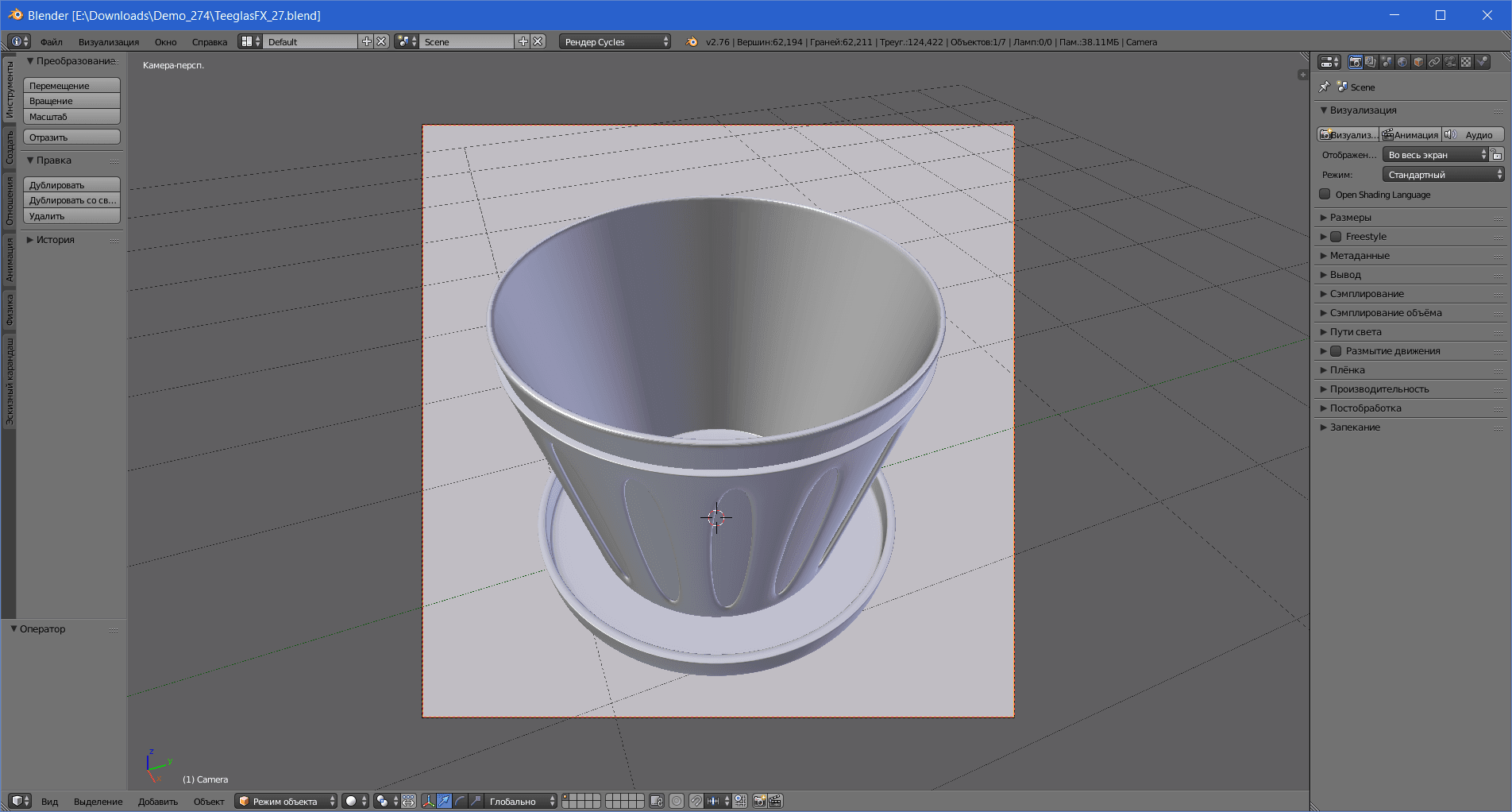This screenshot has height=812, width=1512.
Task: Open the Render Layers properties icon
Action: (1371, 62)
